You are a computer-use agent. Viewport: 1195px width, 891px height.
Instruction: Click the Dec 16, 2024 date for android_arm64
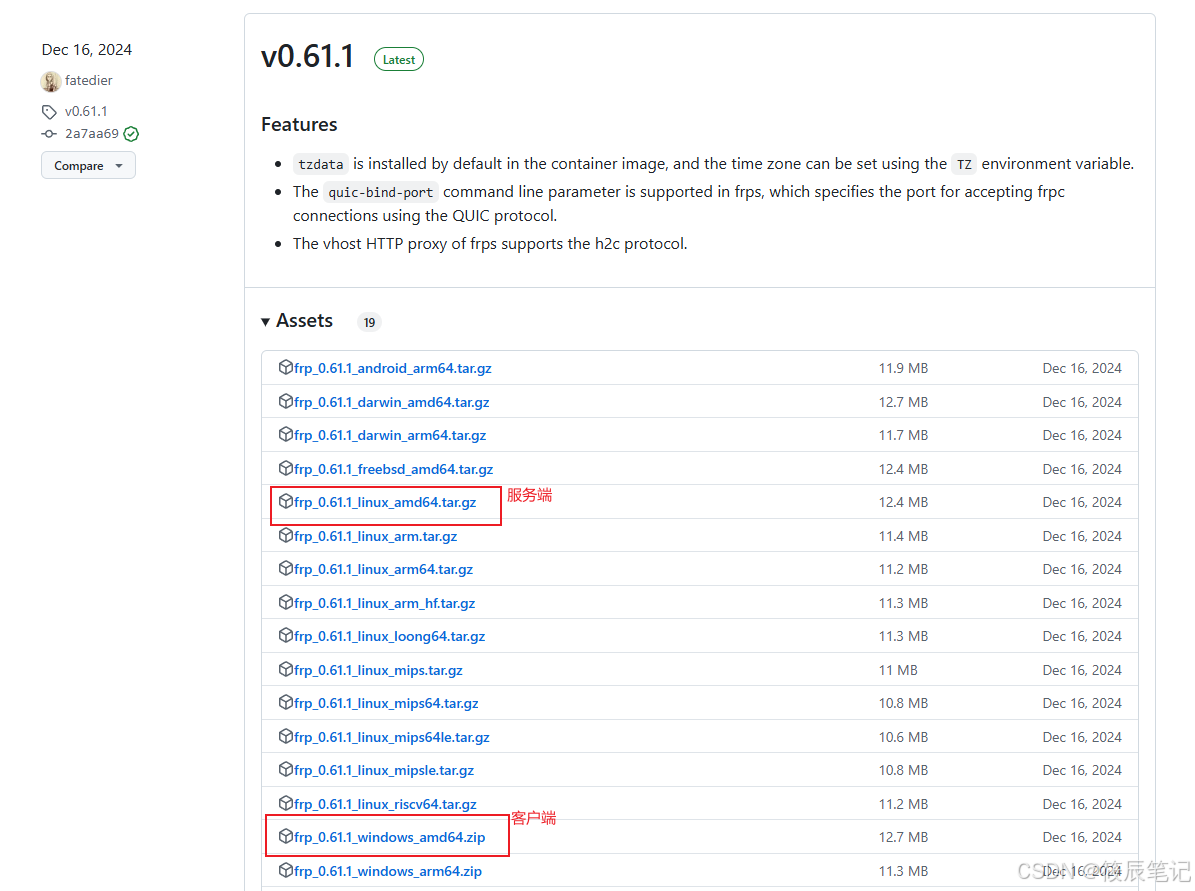pos(1082,368)
